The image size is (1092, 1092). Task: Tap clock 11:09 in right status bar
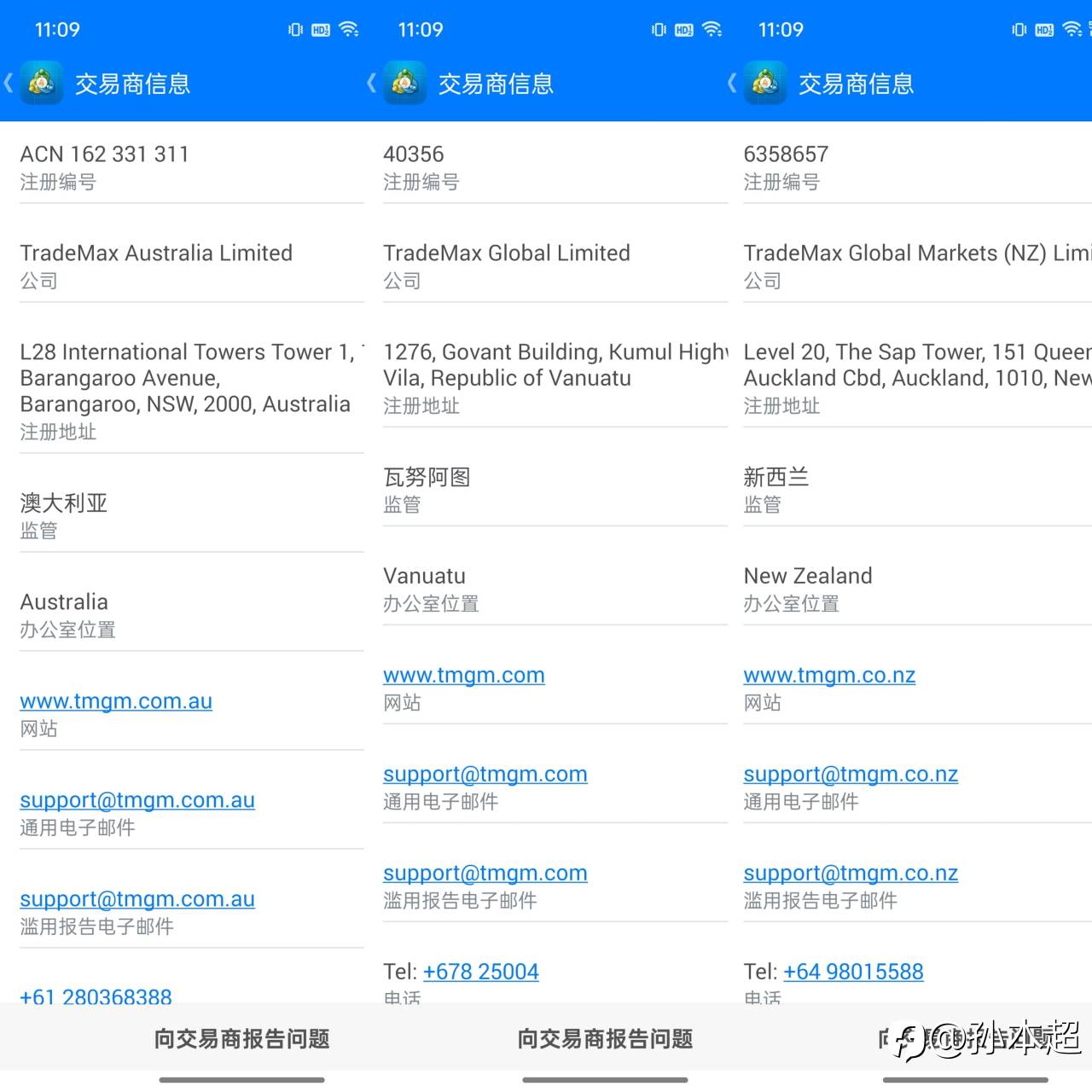781,30
